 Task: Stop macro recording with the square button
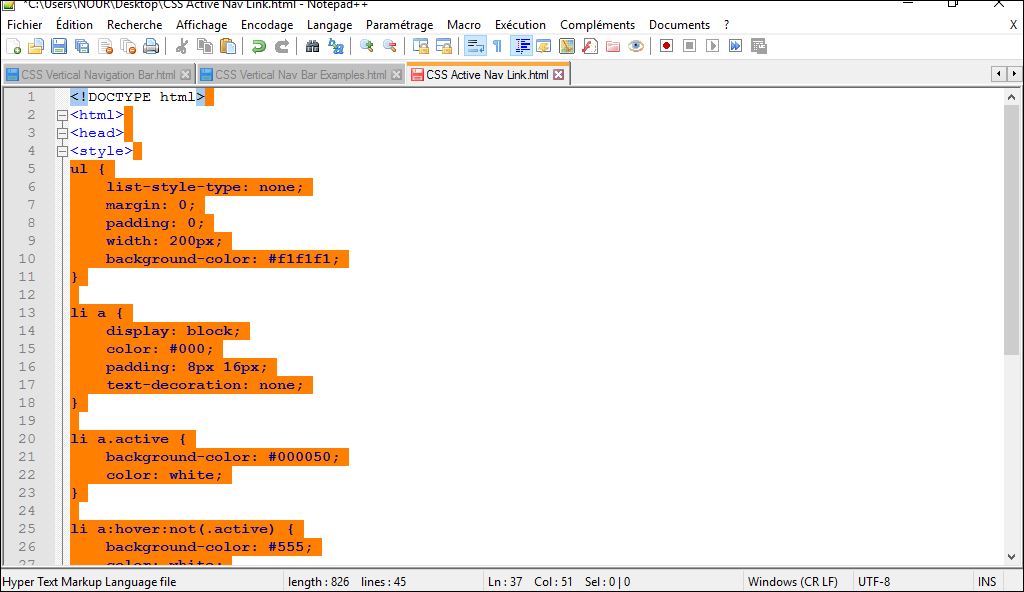point(689,46)
